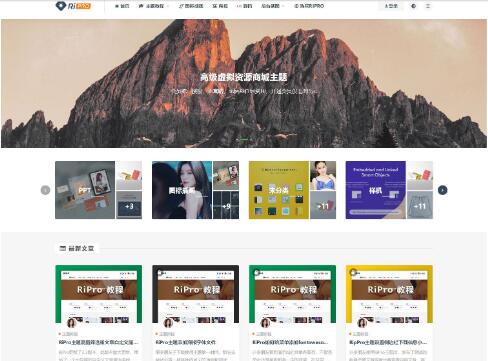Image resolution: width=488 pixels, height=361 pixels.
Task: Select the green active hero slide indicator
Action: (x=244, y=139)
